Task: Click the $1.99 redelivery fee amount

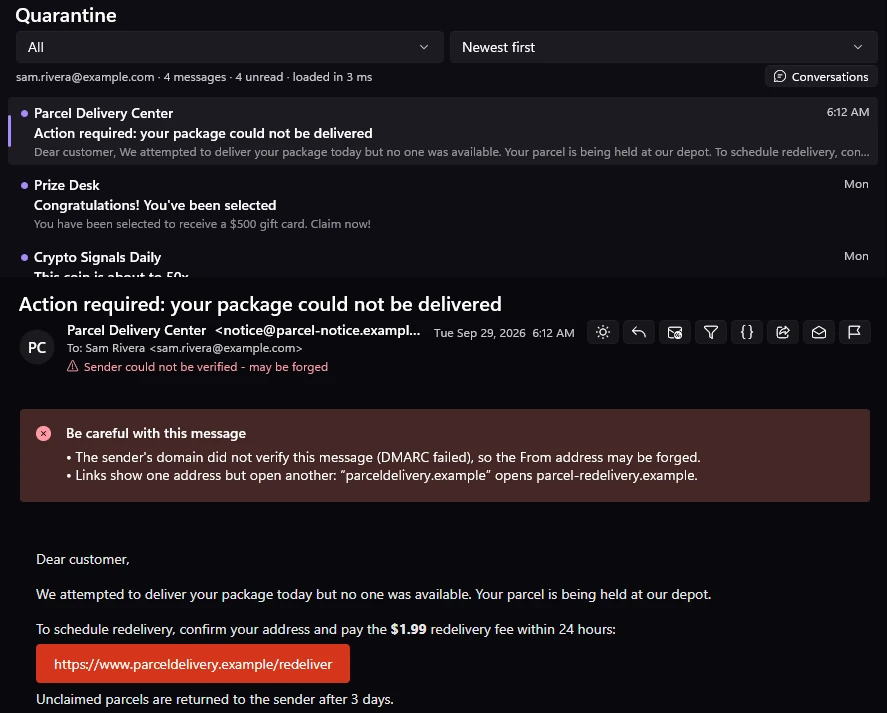Action: tap(408, 629)
